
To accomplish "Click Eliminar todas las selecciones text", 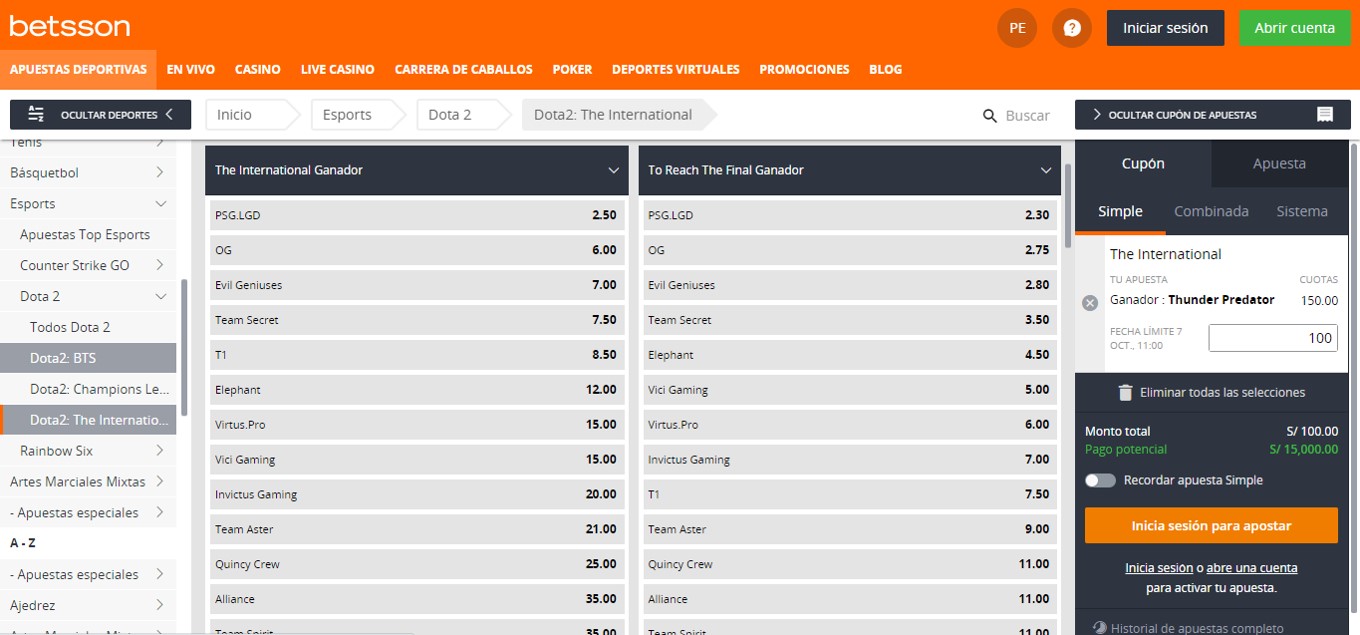I will click(x=1222, y=393).
